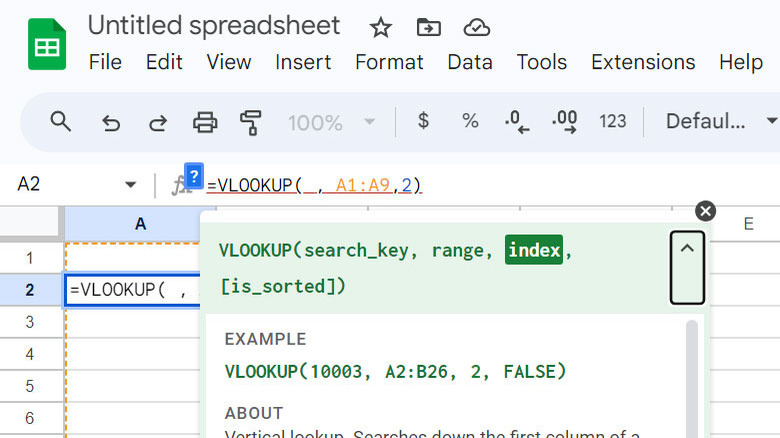The height and width of the screenshot is (438, 780).
Task: Activate the paint format tool
Action: point(251,122)
